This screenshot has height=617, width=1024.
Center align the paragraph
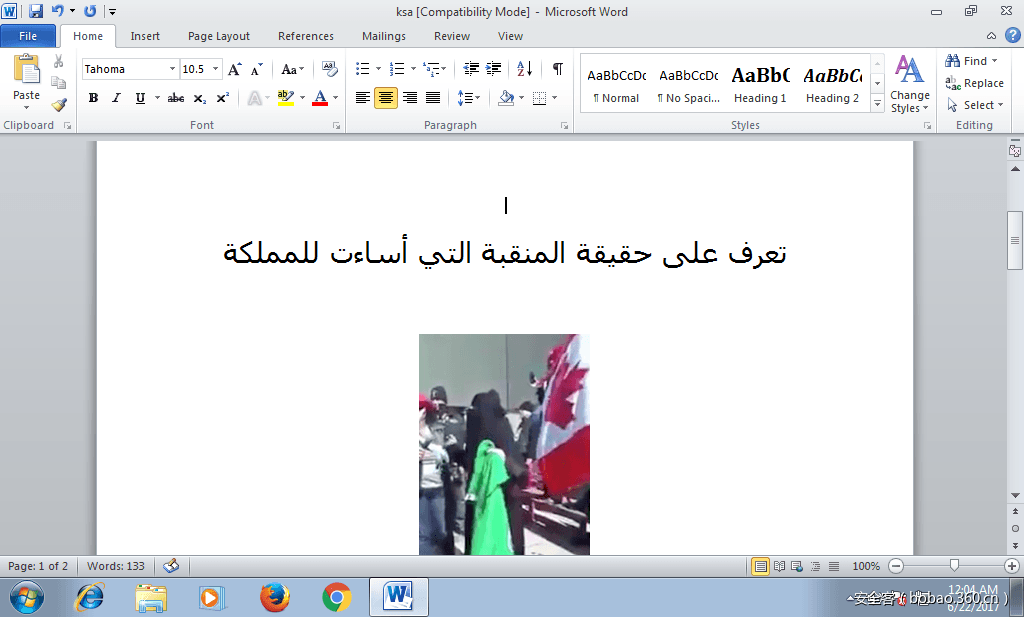click(x=385, y=97)
